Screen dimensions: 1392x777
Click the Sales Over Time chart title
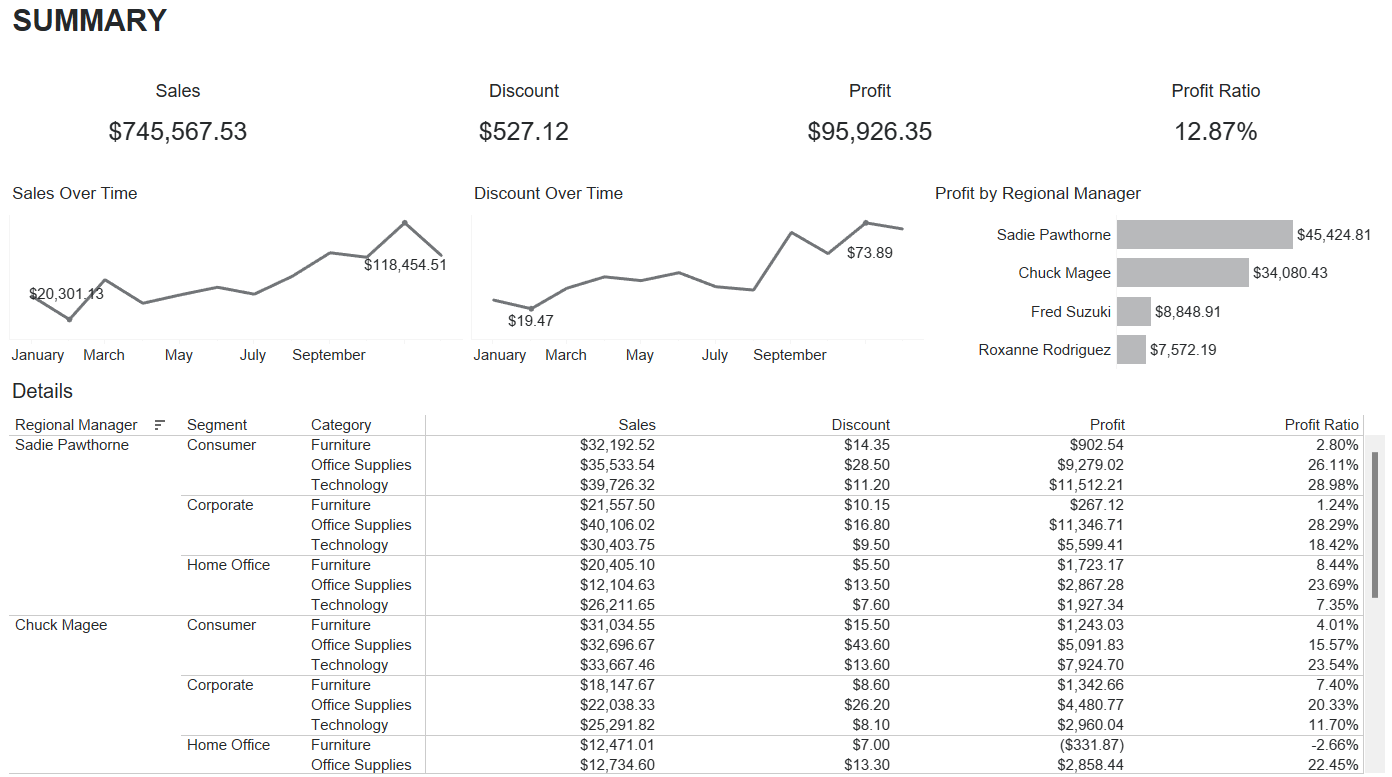pyautogui.click(x=75, y=194)
